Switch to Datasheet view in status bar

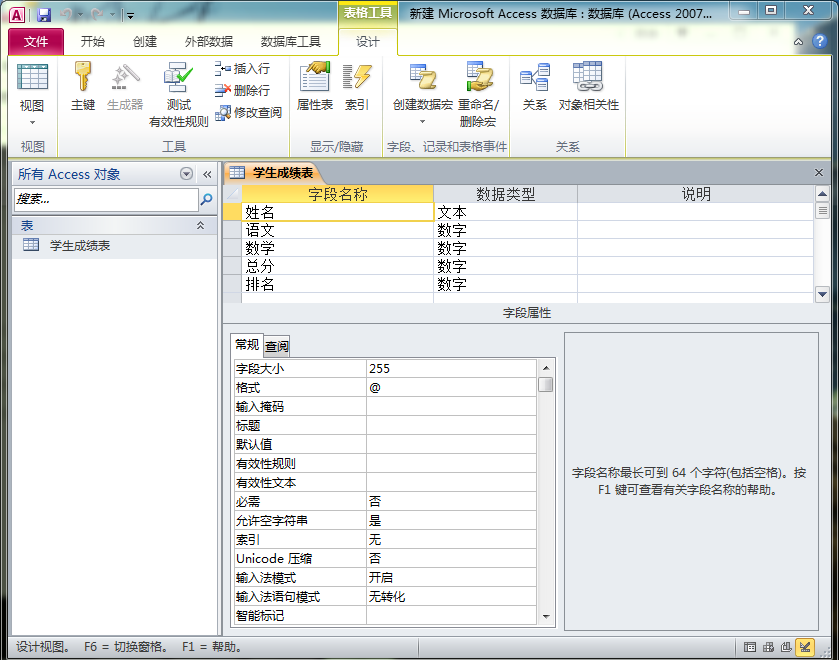750,647
